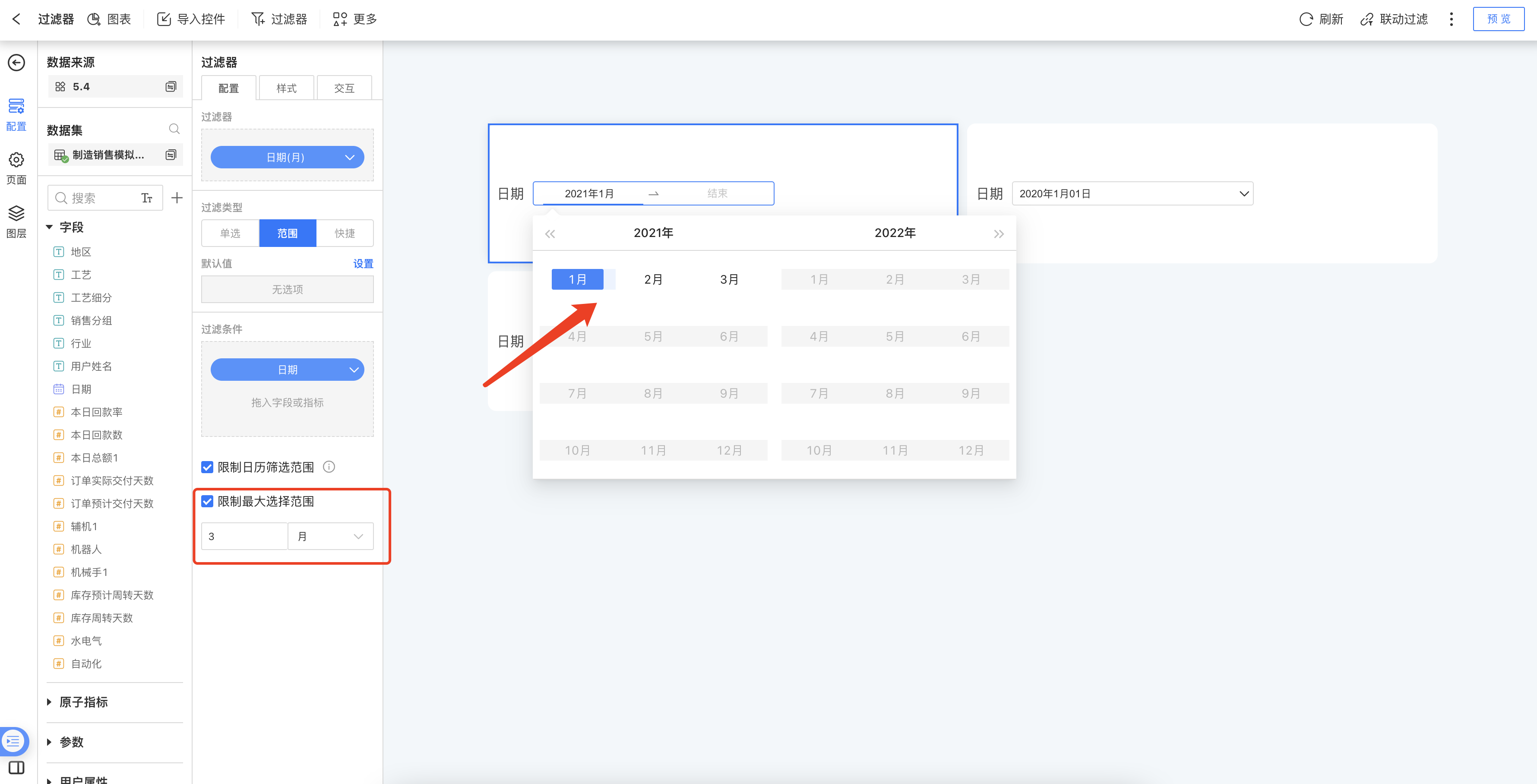Uncheck 限制最大选择范围 checkbox
The image size is (1537, 784).
click(207, 501)
